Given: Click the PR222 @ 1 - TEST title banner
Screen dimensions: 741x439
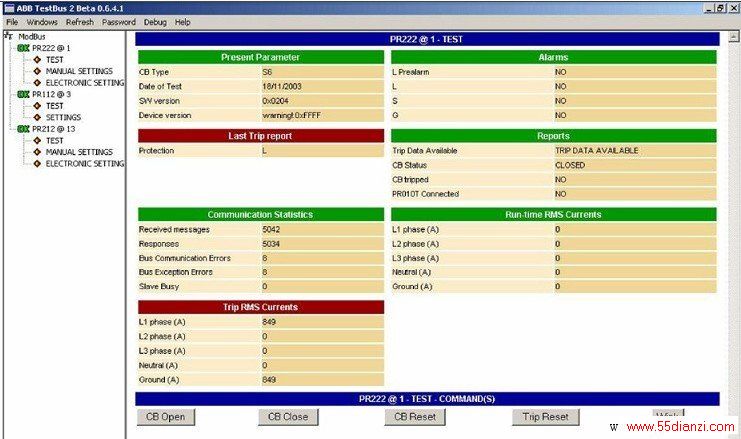Looking at the screenshot, I should [427, 39].
